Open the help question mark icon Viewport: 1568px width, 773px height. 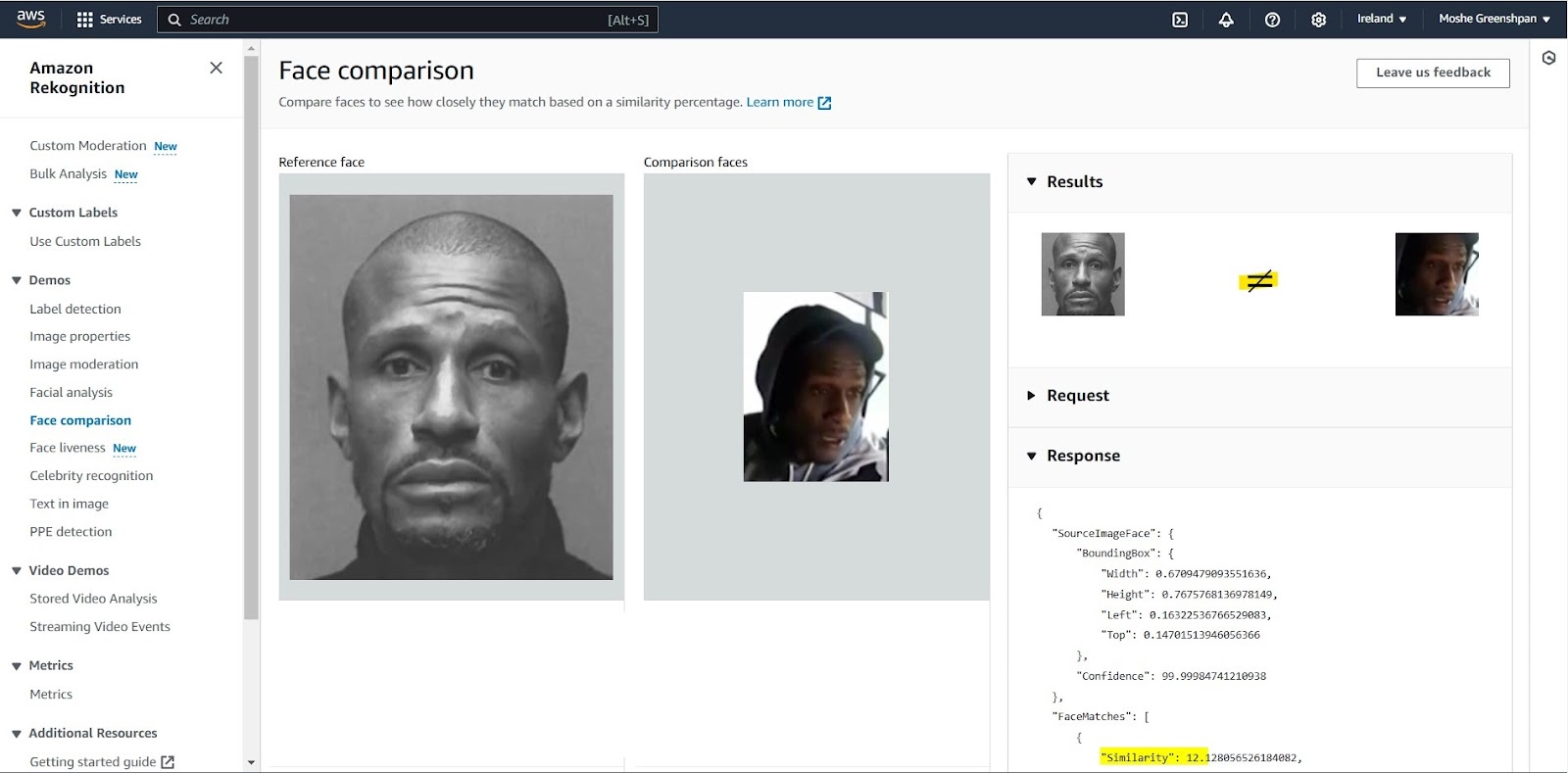tap(1272, 20)
